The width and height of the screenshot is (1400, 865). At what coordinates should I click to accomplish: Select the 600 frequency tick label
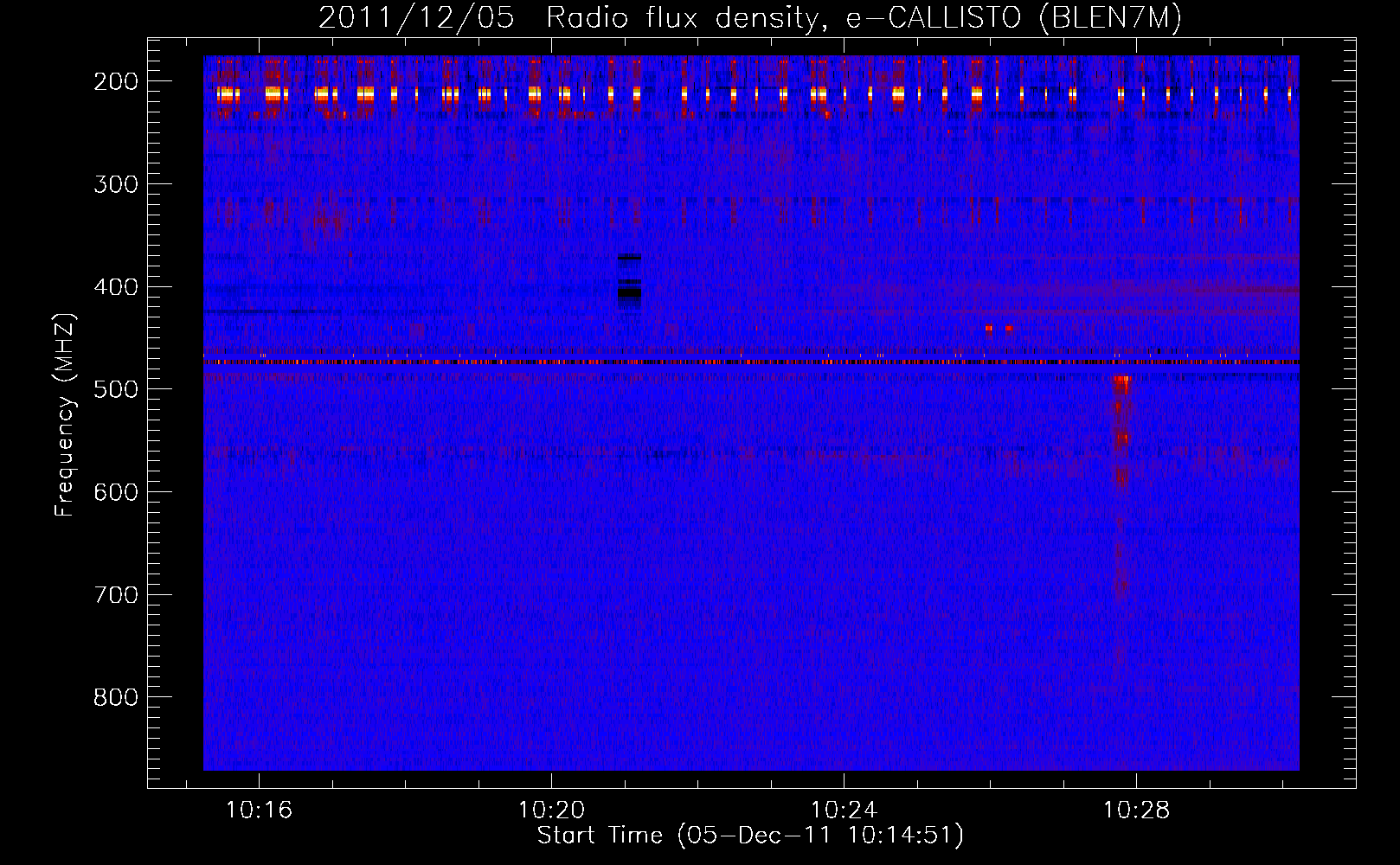116,492
